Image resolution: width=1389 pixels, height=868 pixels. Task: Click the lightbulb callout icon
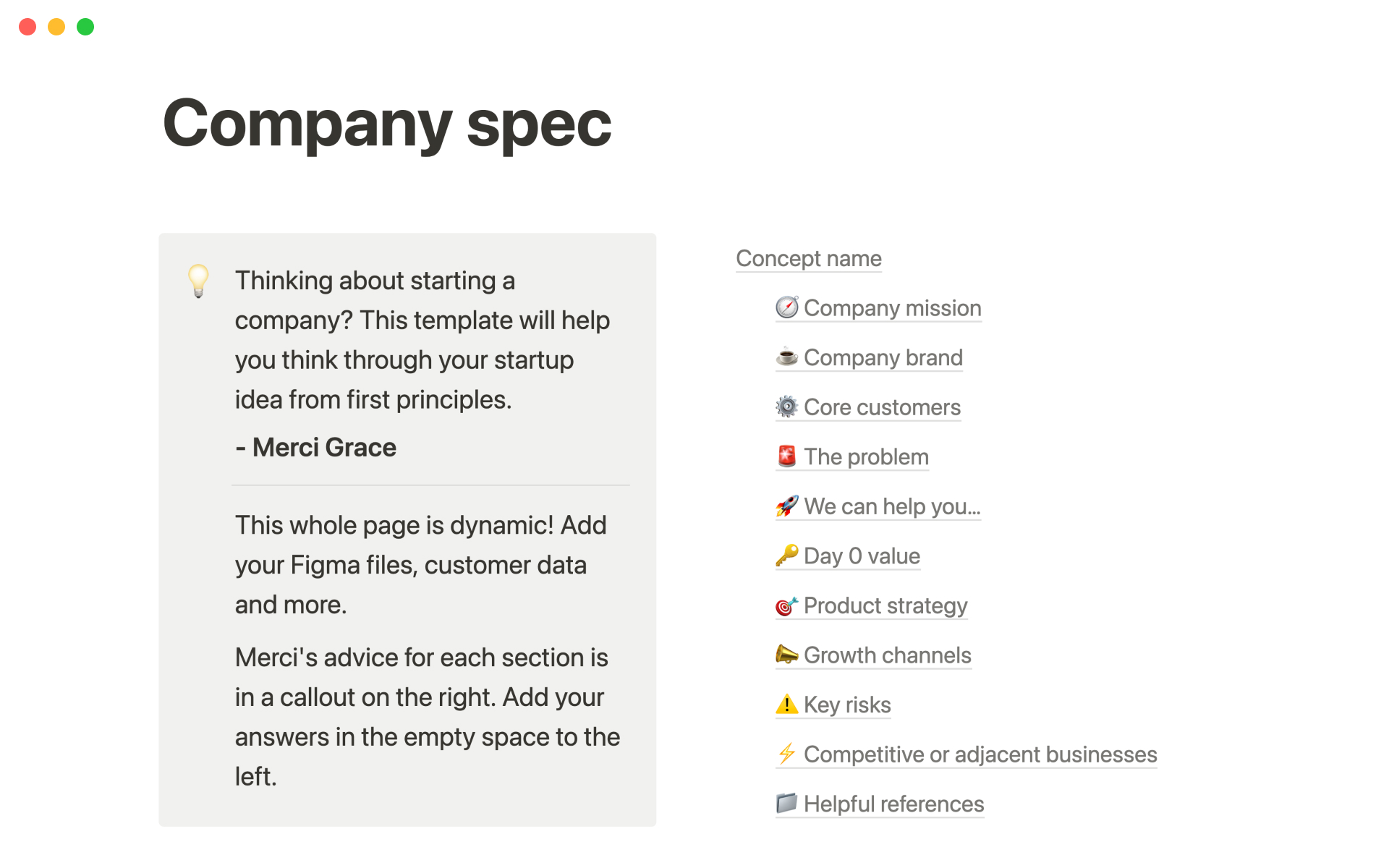(198, 281)
